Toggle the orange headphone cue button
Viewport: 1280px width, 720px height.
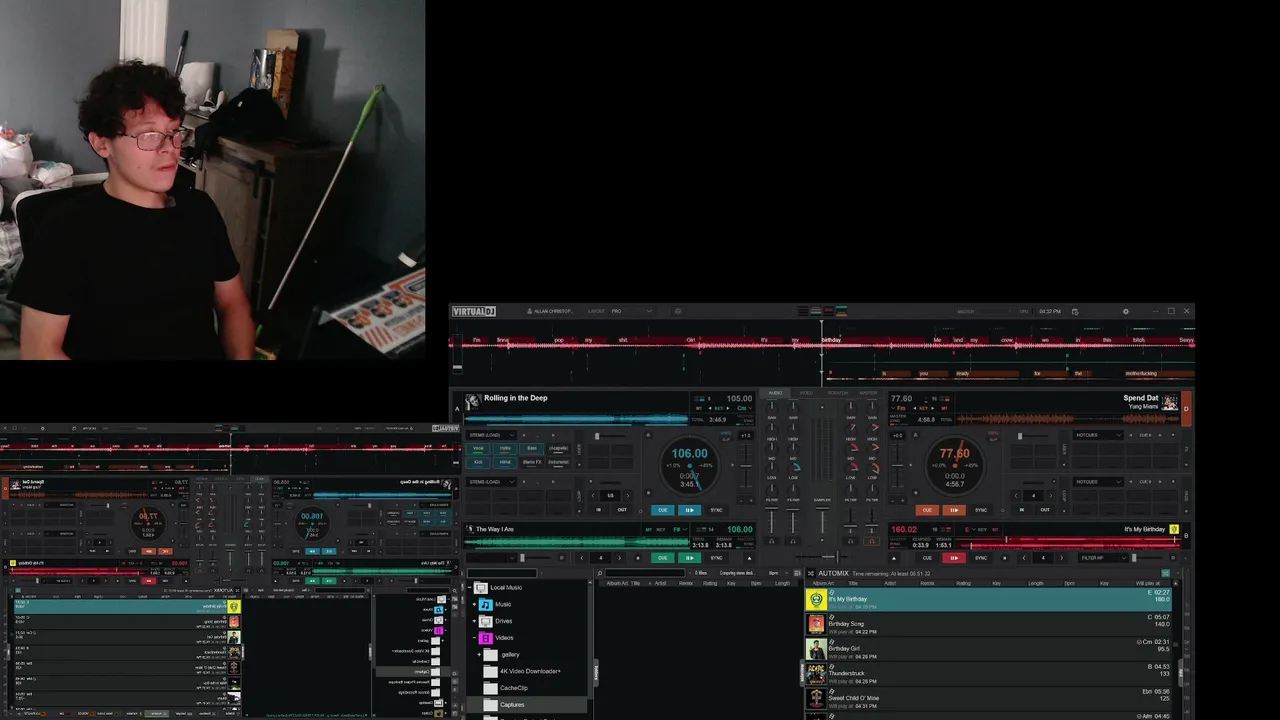pos(872,541)
